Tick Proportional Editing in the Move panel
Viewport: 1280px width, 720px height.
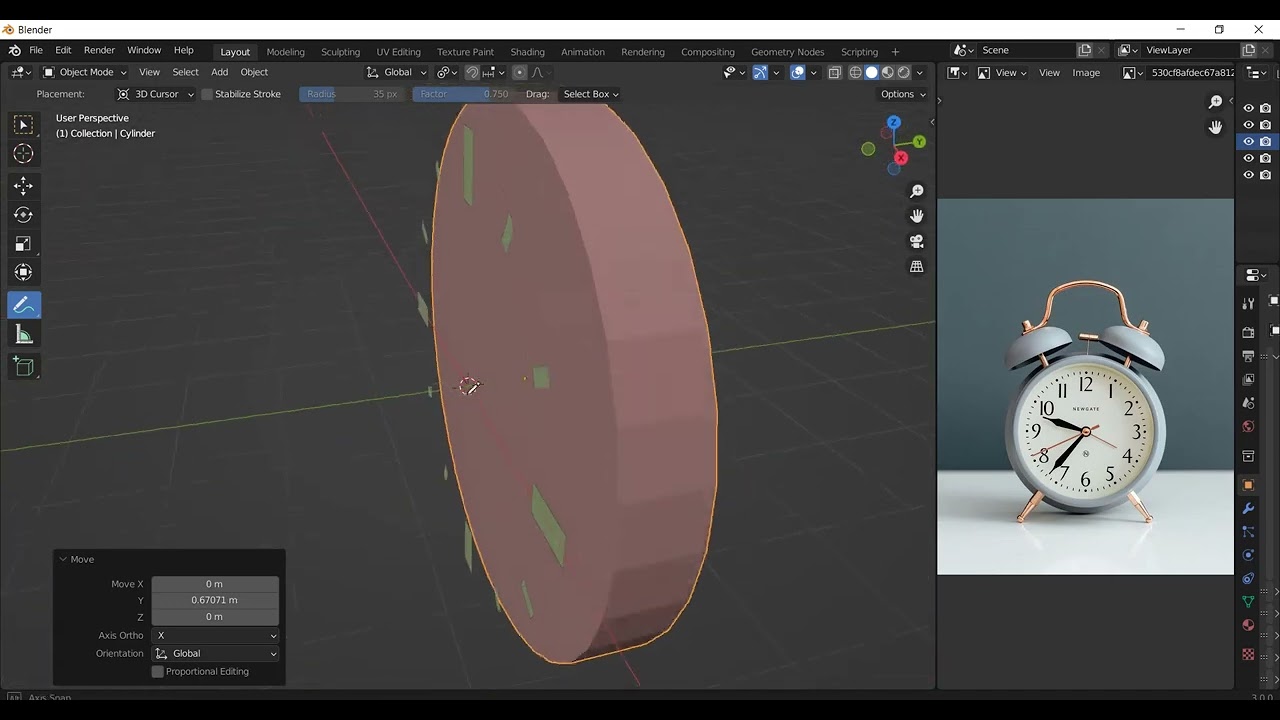(x=157, y=672)
